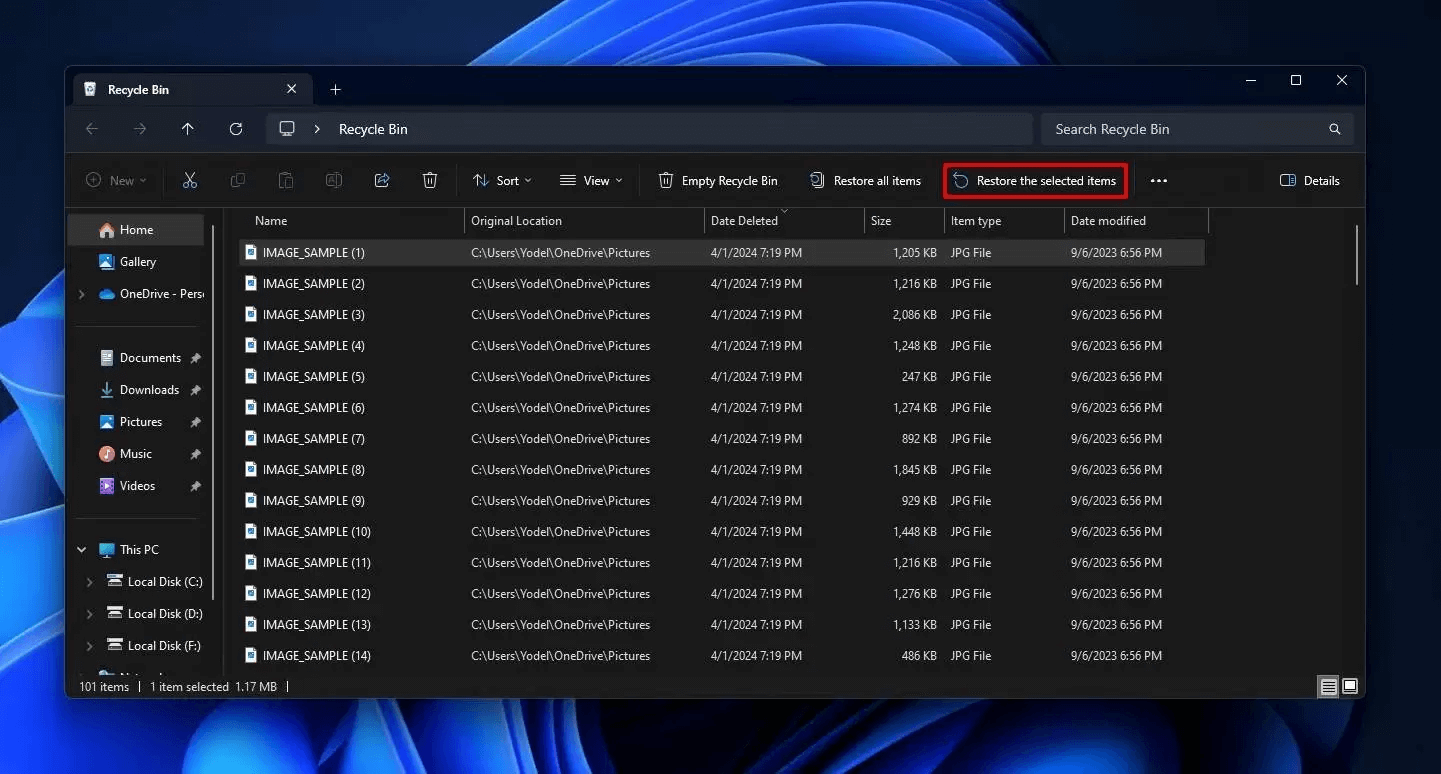The width and height of the screenshot is (1441, 774).
Task: Click Restore the selected items
Action: (x=1035, y=180)
